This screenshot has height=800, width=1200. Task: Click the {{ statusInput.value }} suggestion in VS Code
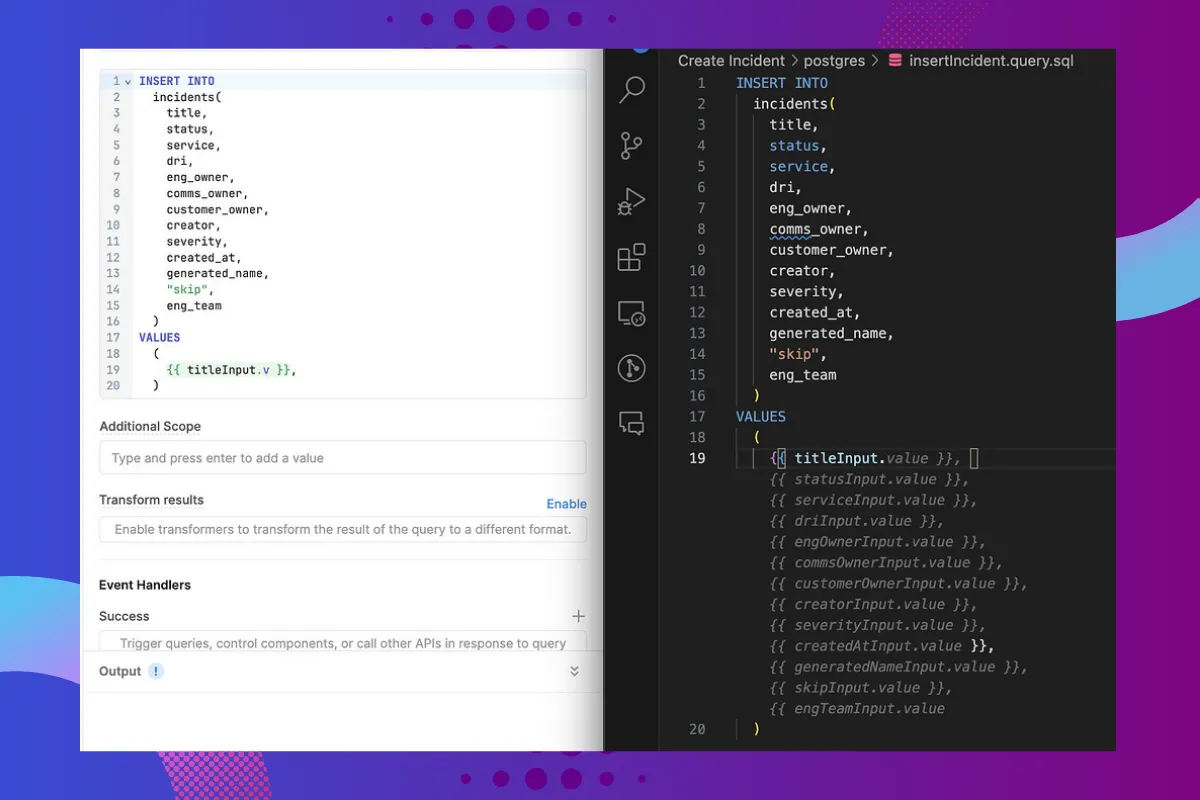point(870,479)
